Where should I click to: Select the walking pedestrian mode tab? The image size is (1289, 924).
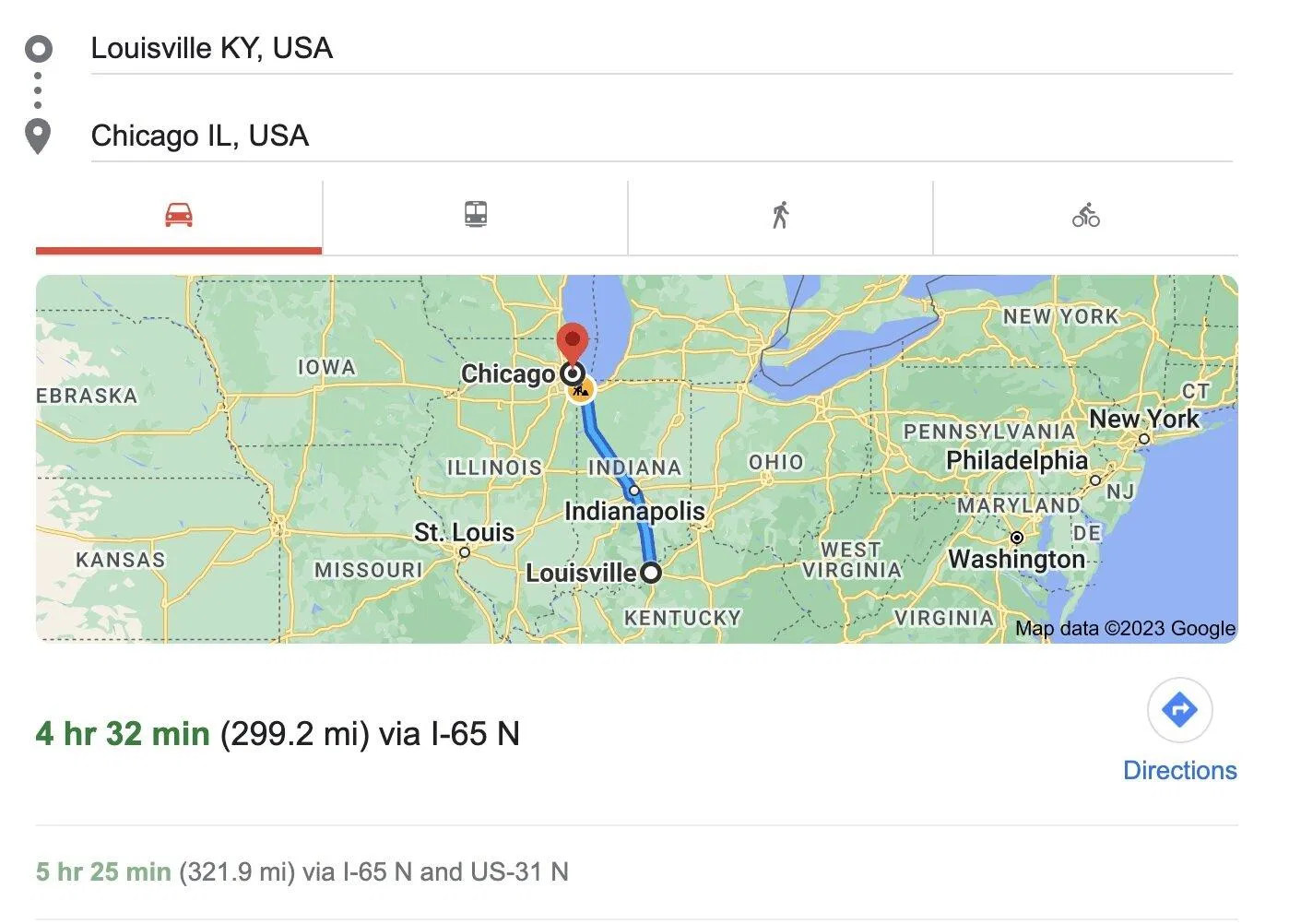tap(780, 216)
